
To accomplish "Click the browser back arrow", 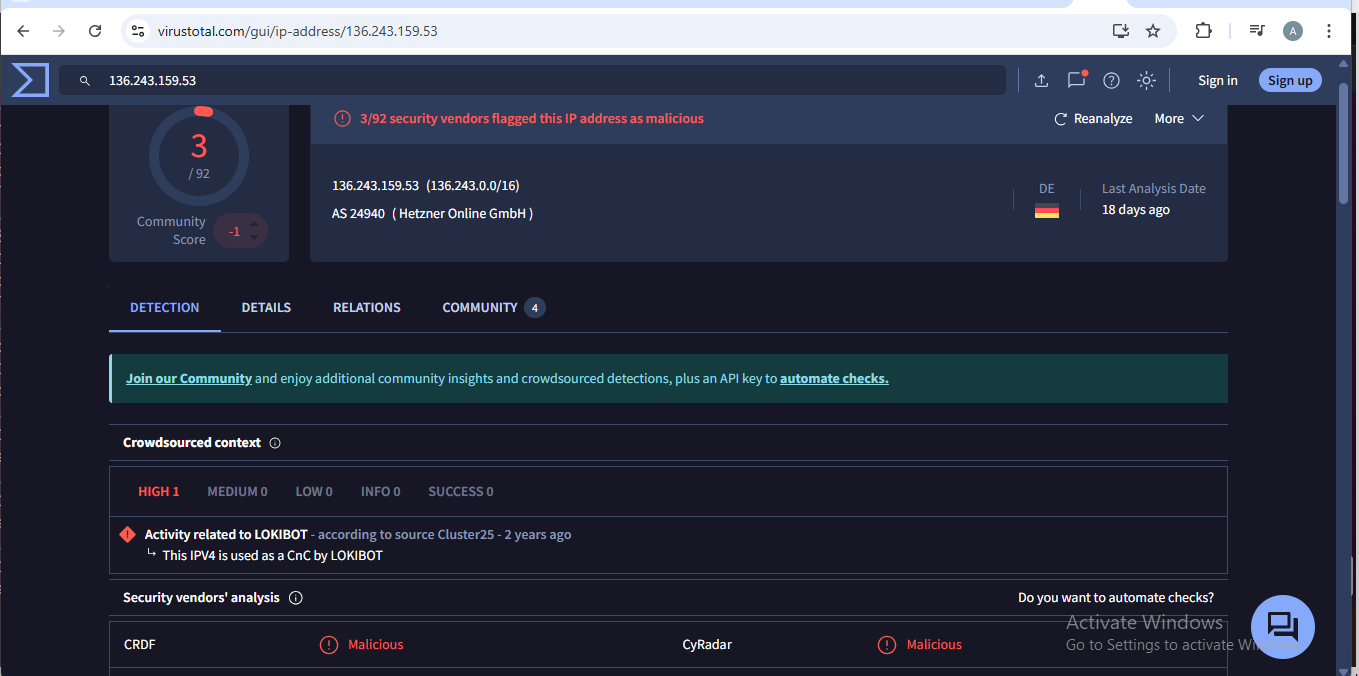I will point(23,31).
